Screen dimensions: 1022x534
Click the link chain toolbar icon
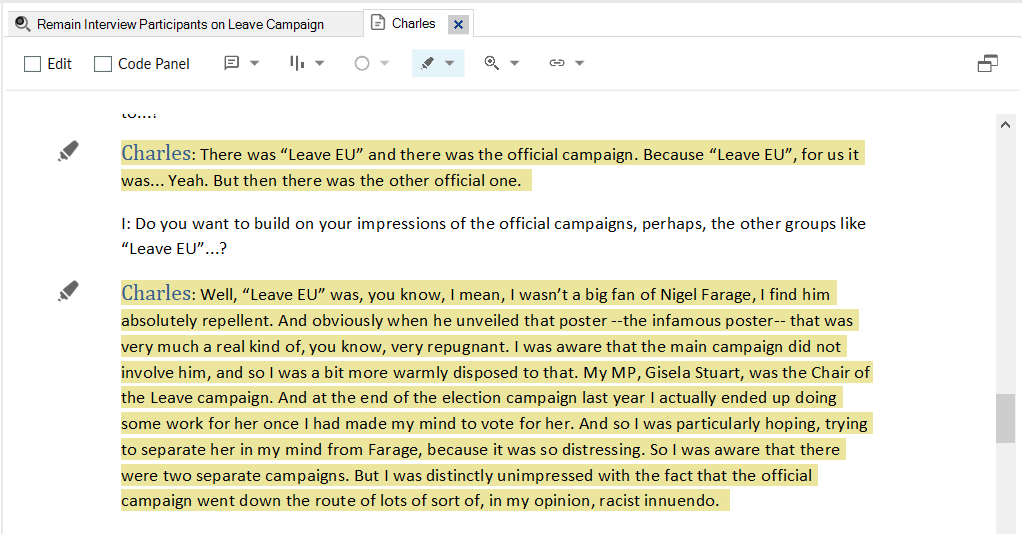click(557, 63)
